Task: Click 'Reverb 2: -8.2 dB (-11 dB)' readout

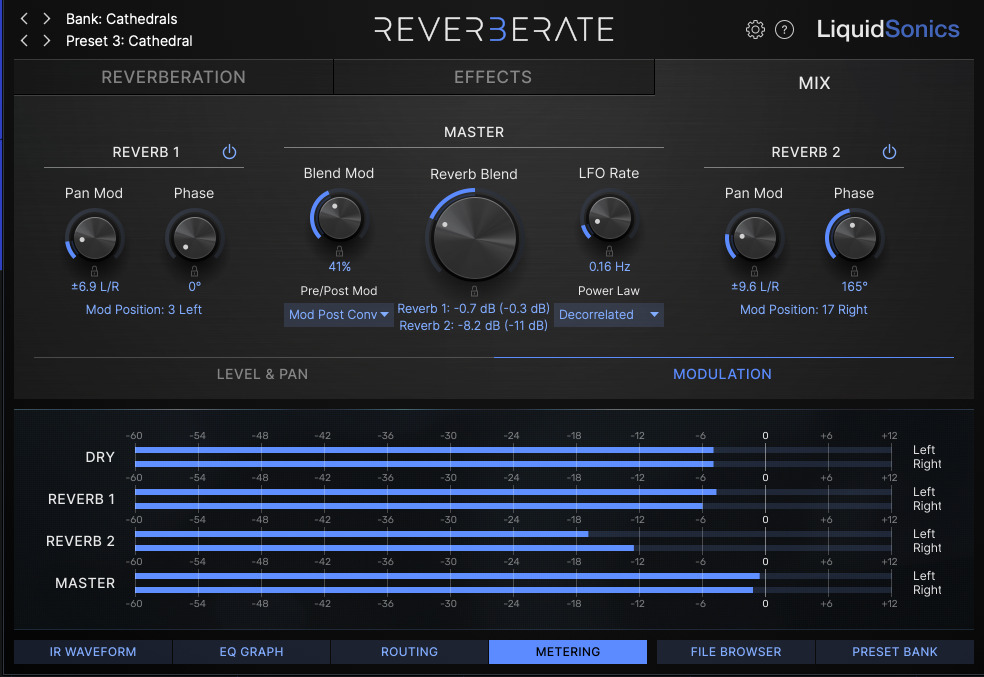Action: click(474, 326)
